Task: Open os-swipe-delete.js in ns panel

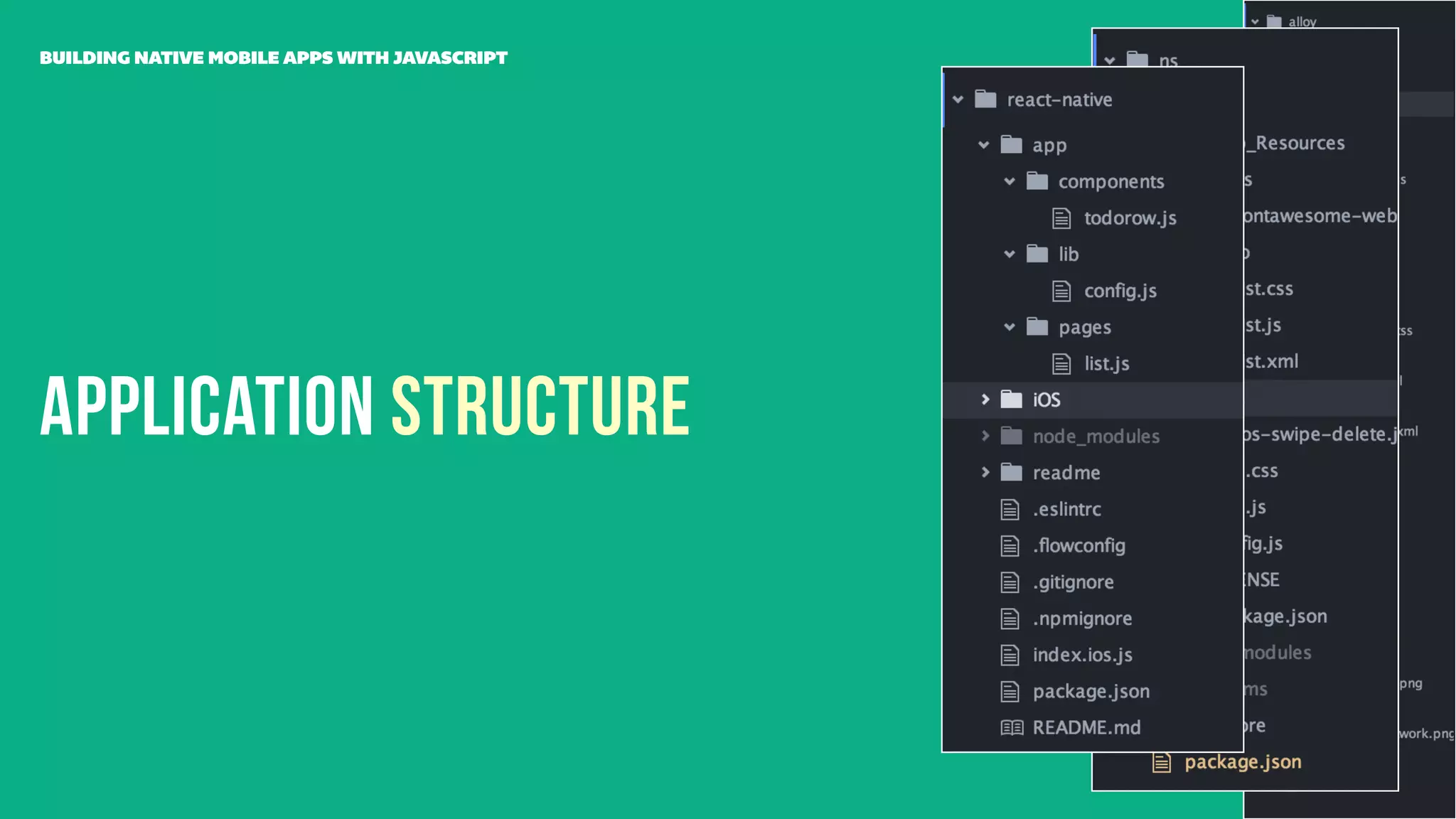Action: pyautogui.click(x=1320, y=434)
